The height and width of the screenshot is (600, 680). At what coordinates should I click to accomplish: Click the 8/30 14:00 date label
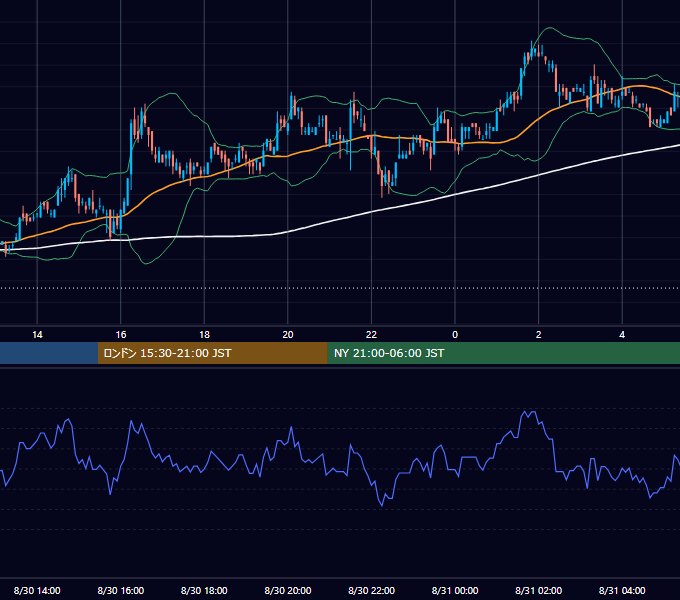tap(37, 590)
